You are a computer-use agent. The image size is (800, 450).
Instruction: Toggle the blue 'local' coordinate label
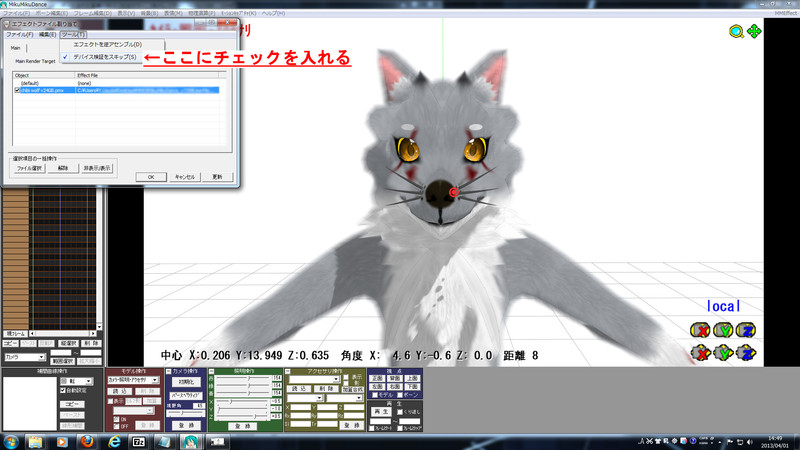point(723,306)
